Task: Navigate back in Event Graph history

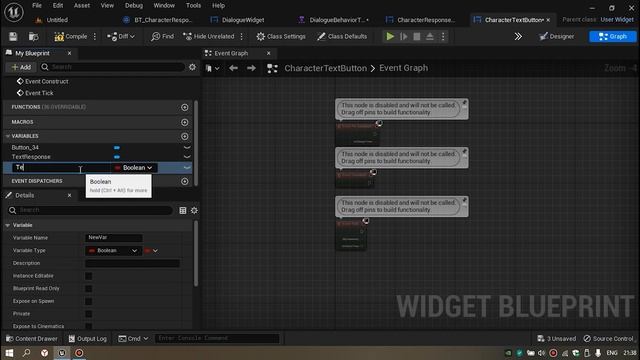Action: 233,68
